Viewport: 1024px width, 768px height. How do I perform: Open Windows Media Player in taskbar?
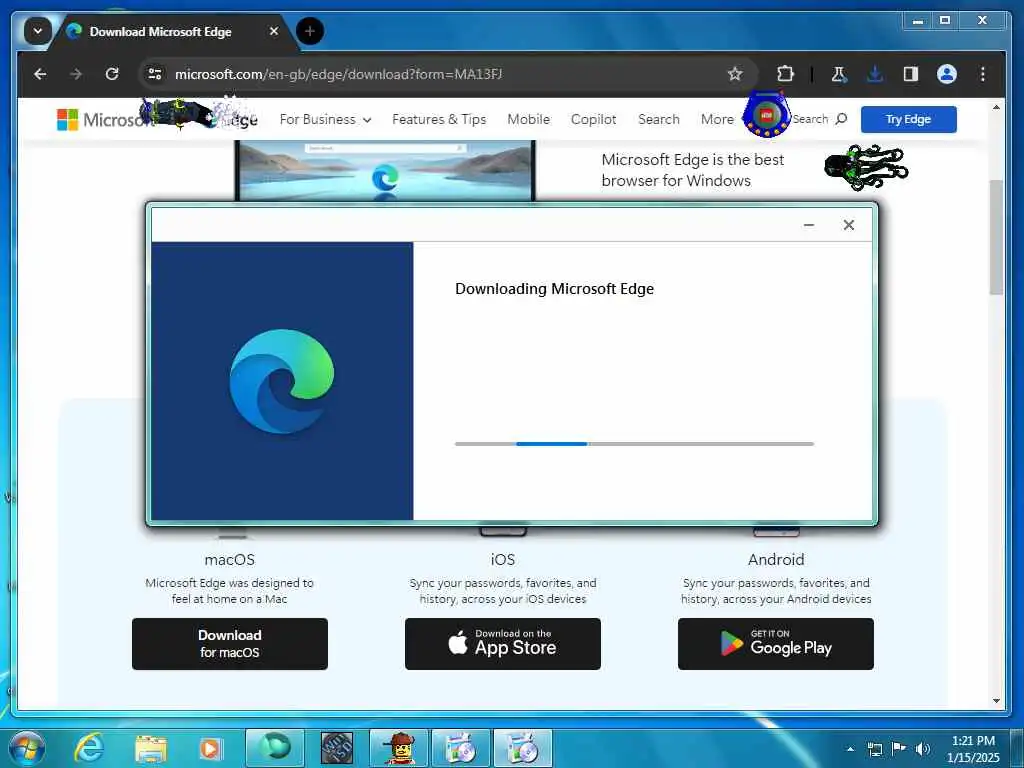[210, 748]
